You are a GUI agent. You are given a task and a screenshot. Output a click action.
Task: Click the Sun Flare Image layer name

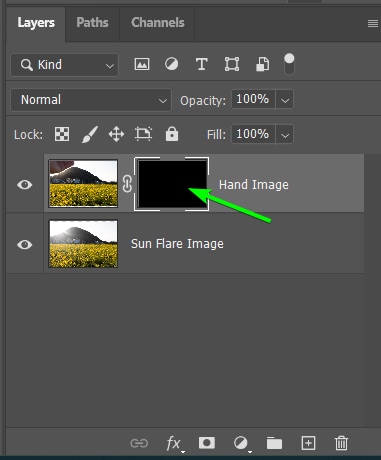[177, 244]
